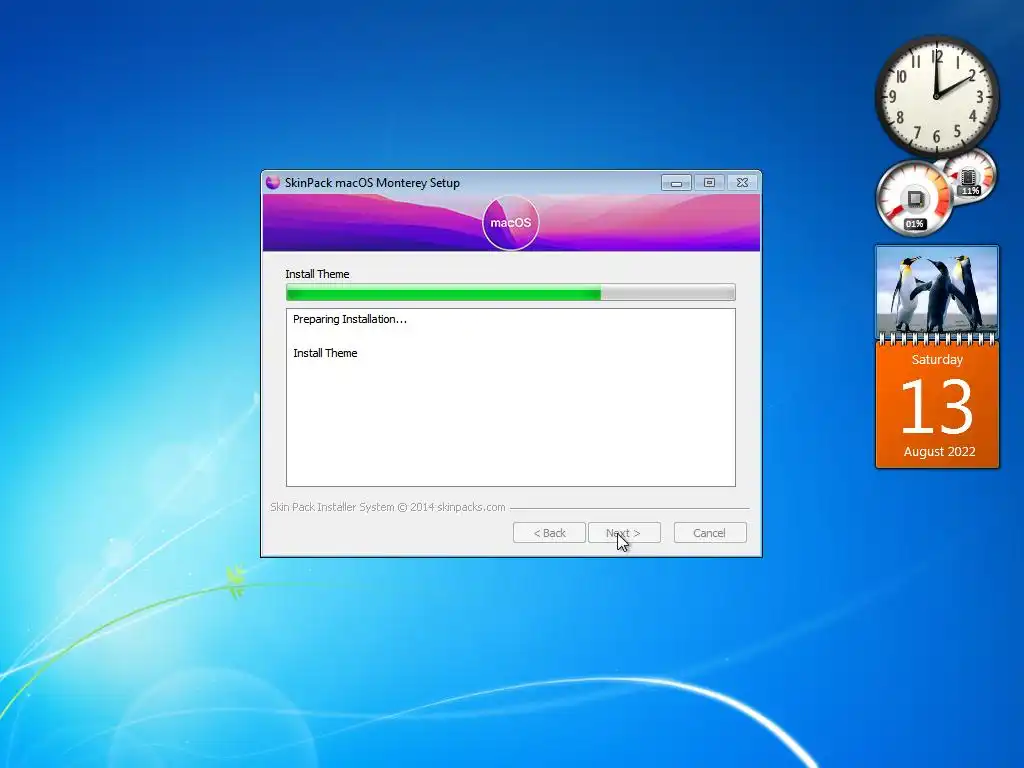
Task: Click 'Saturday' on the calendar gadget
Action: click(x=937, y=360)
